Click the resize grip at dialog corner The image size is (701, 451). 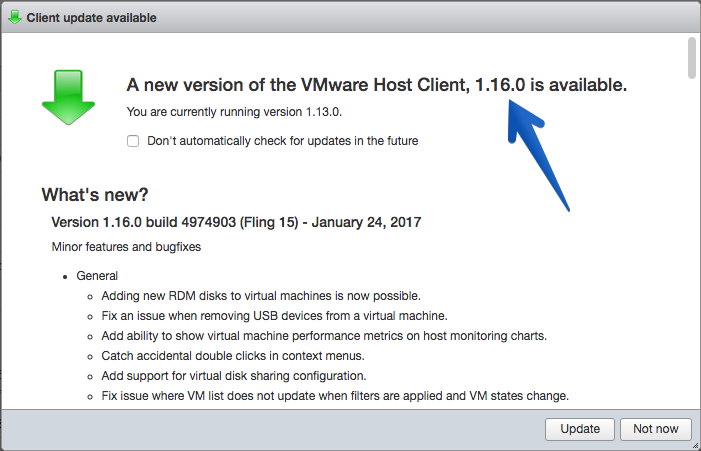(695, 446)
